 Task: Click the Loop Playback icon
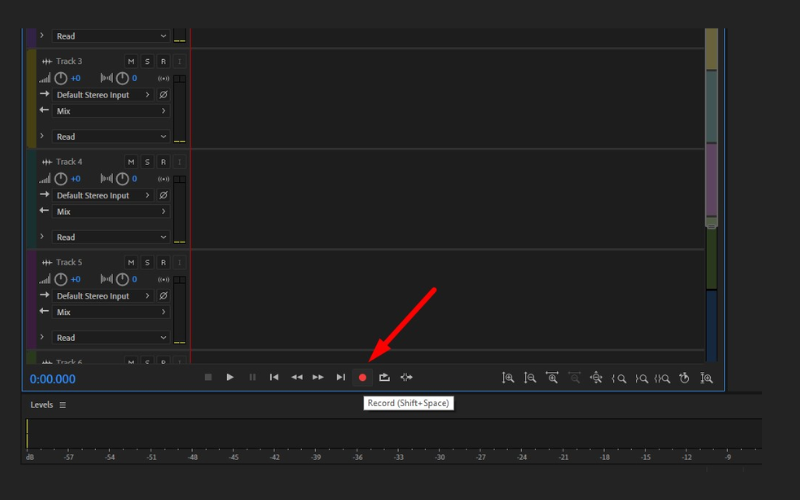pyautogui.click(x=384, y=377)
